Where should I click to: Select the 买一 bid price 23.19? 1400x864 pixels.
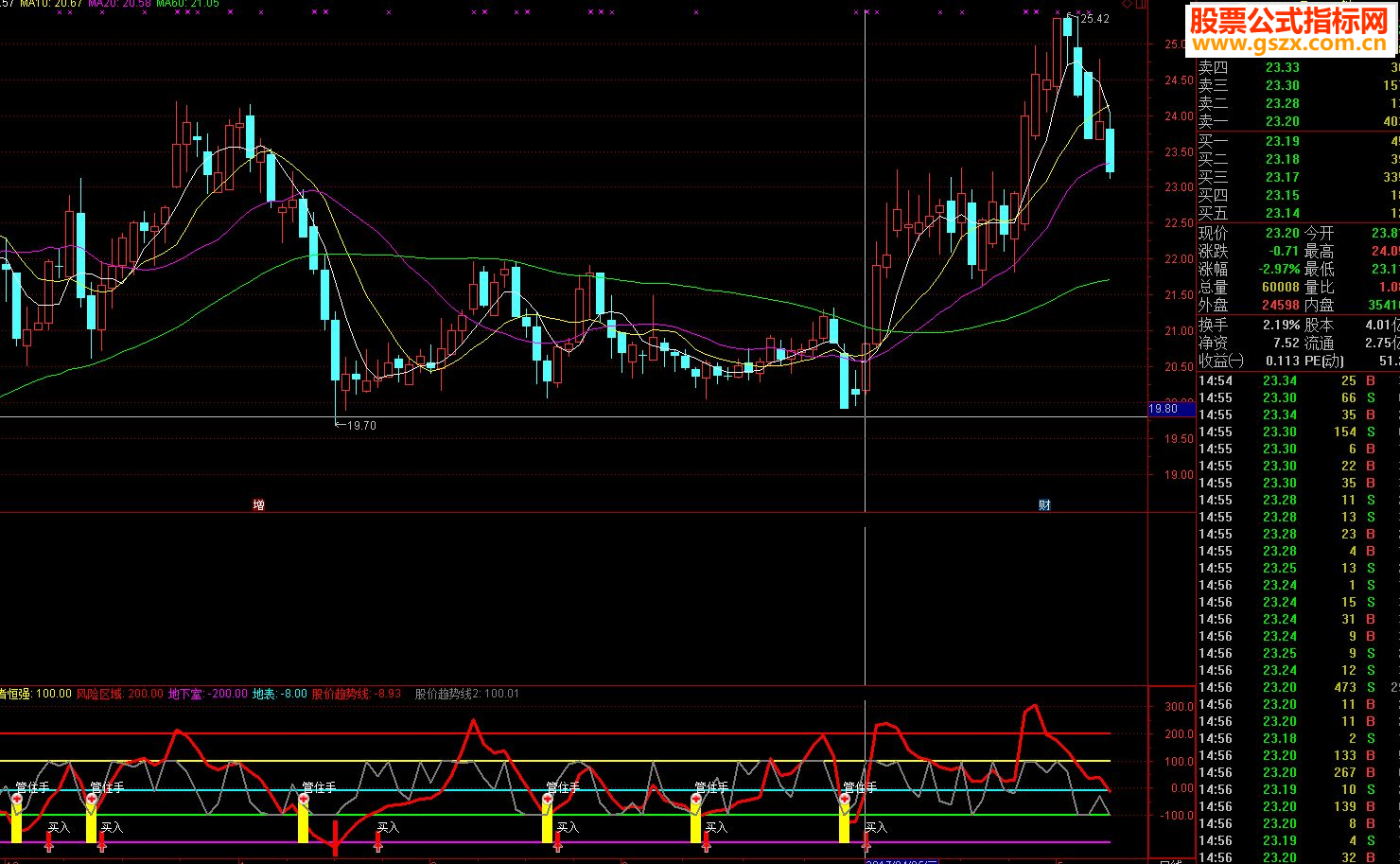point(1283,141)
